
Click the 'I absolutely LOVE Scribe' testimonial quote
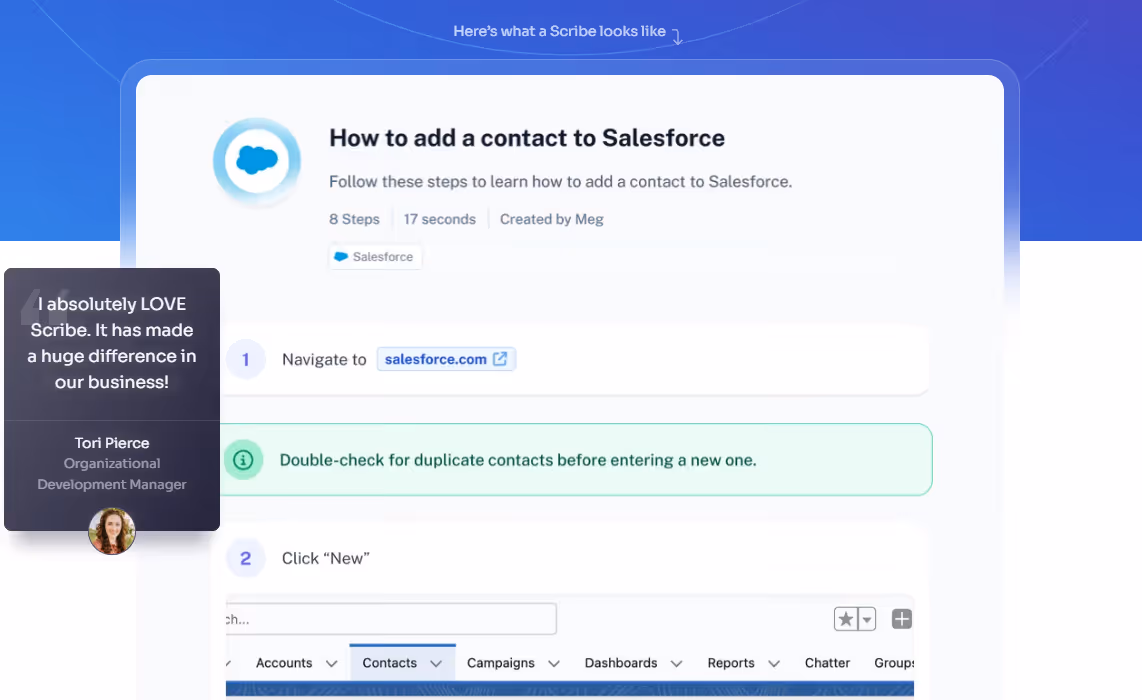(112, 342)
